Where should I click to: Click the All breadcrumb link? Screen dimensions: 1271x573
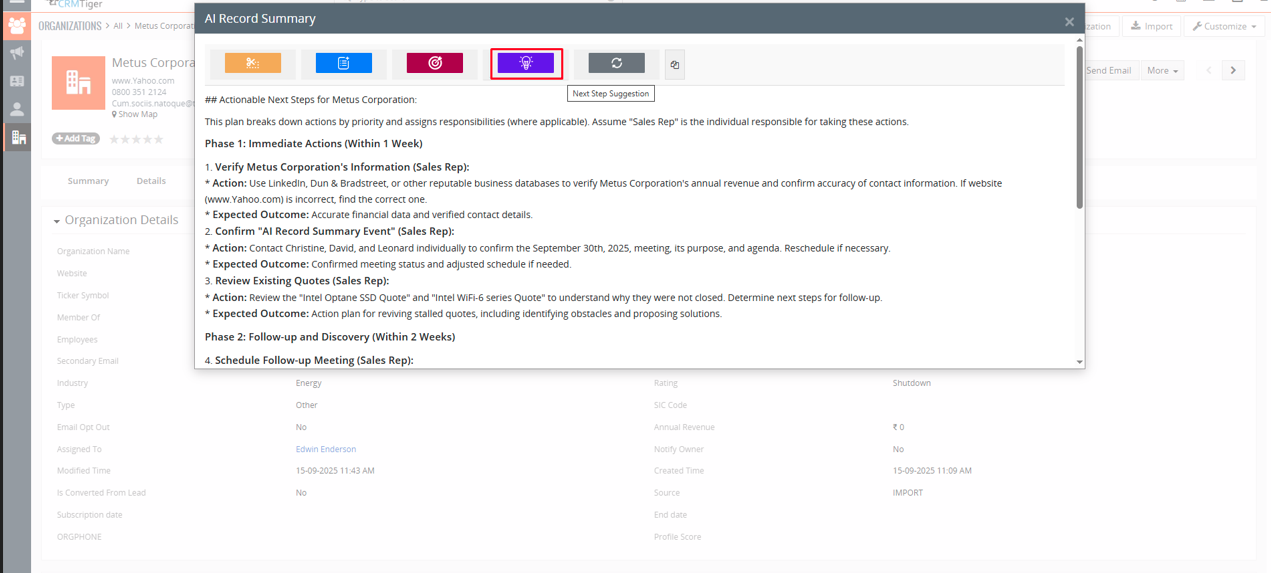118,26
